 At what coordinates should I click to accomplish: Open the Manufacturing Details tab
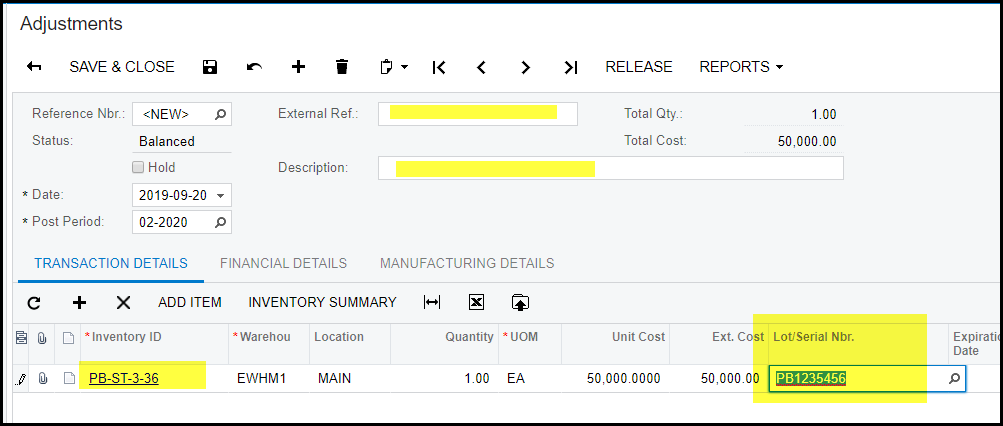pos(466,263)
